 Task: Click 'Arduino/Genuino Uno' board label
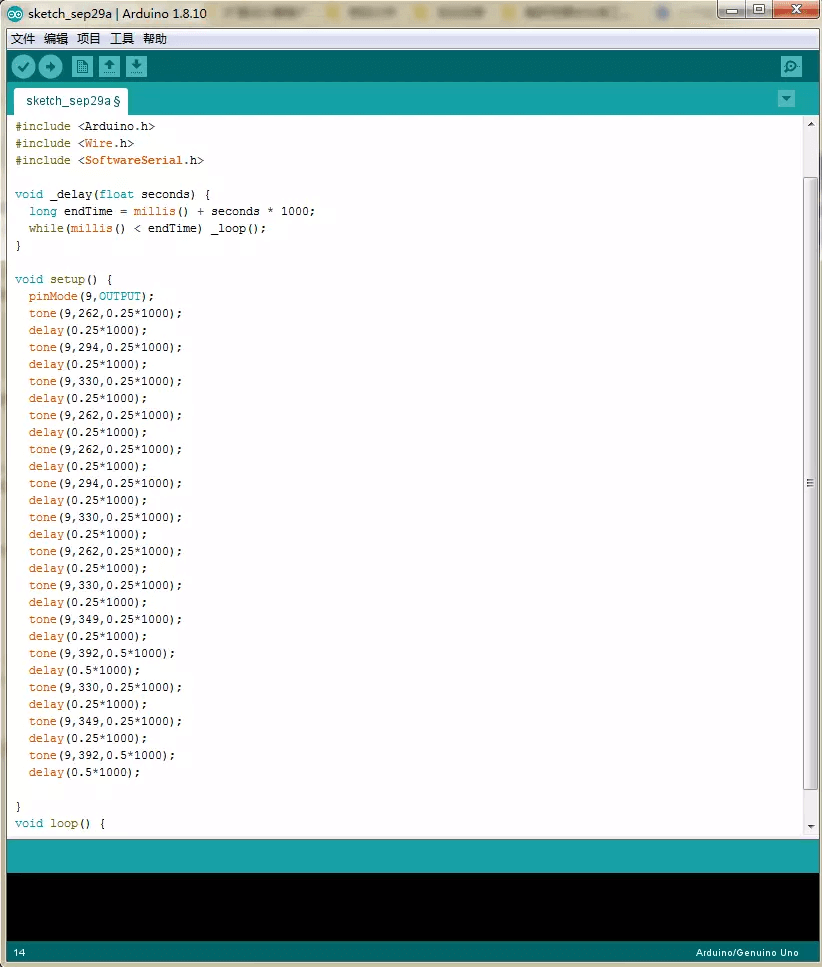point(747,953)
